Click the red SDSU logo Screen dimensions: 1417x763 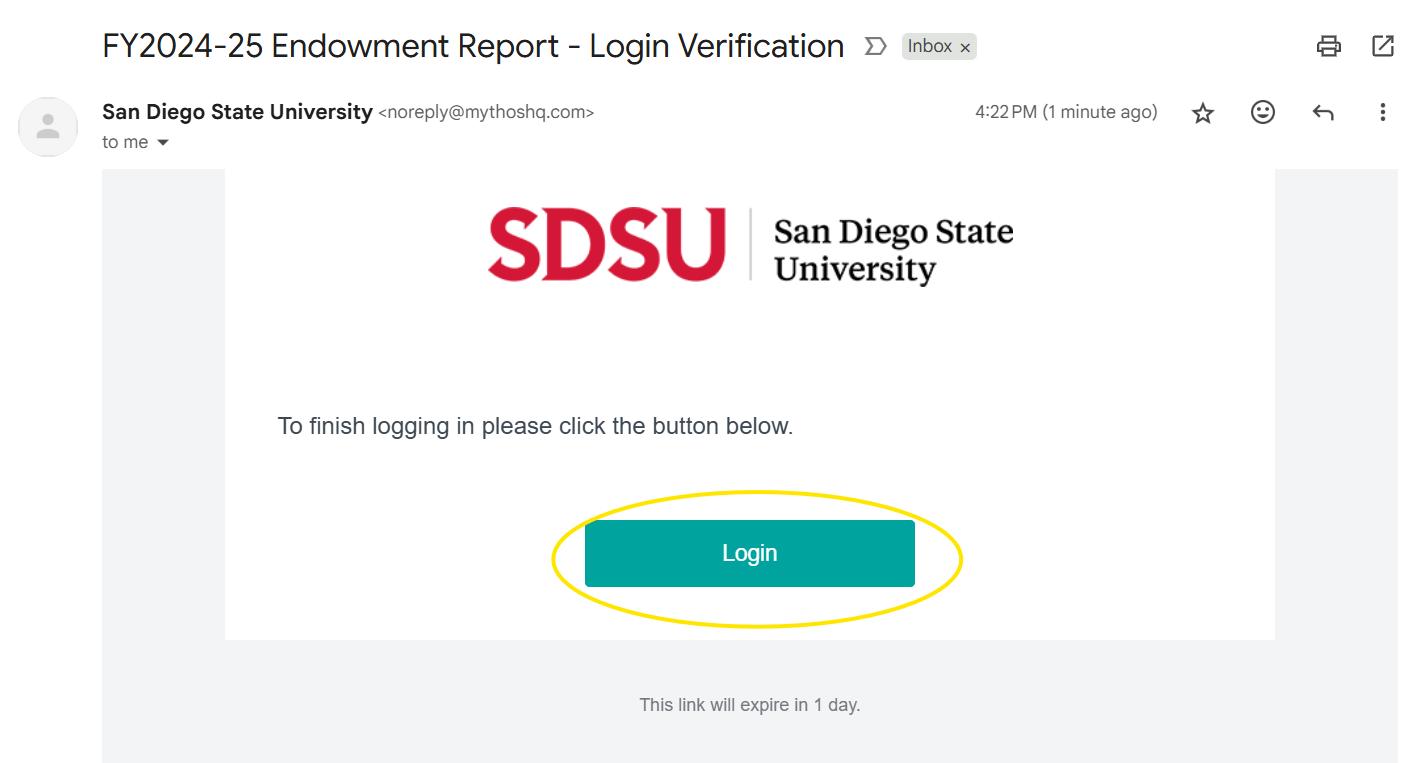point(607,245)
